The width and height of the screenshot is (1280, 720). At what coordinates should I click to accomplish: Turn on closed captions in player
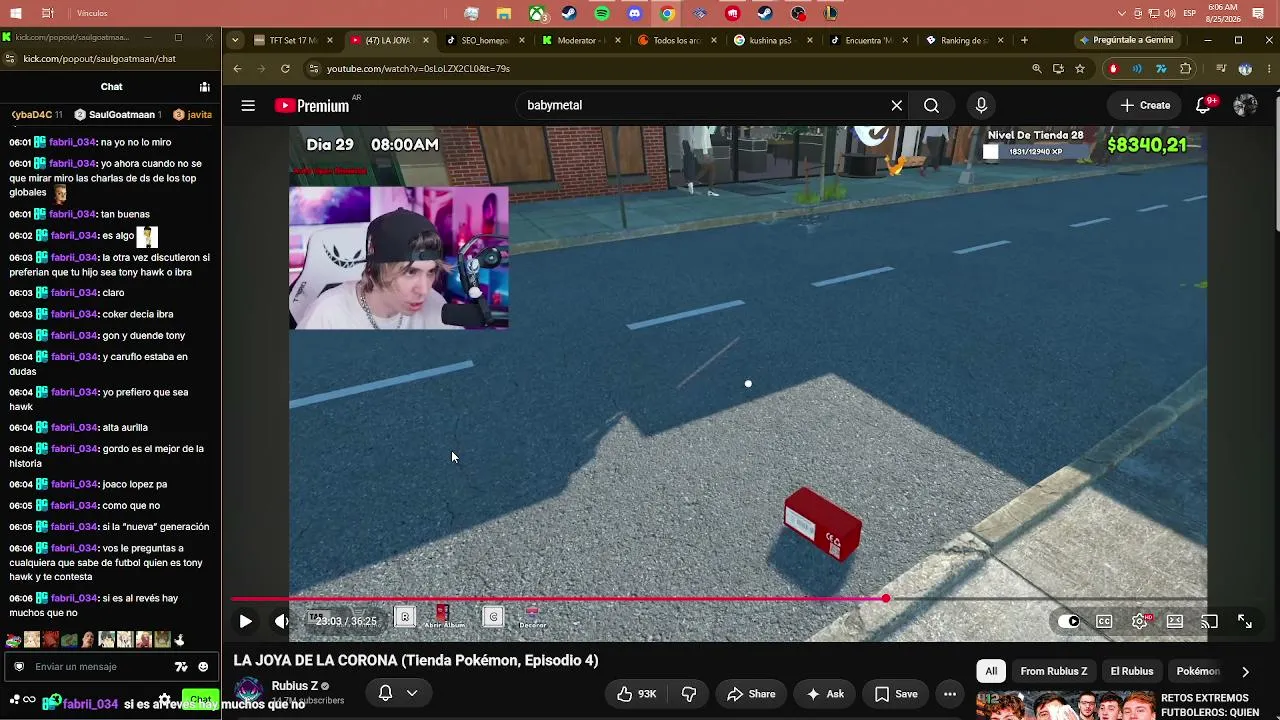tap(1104, 621)
